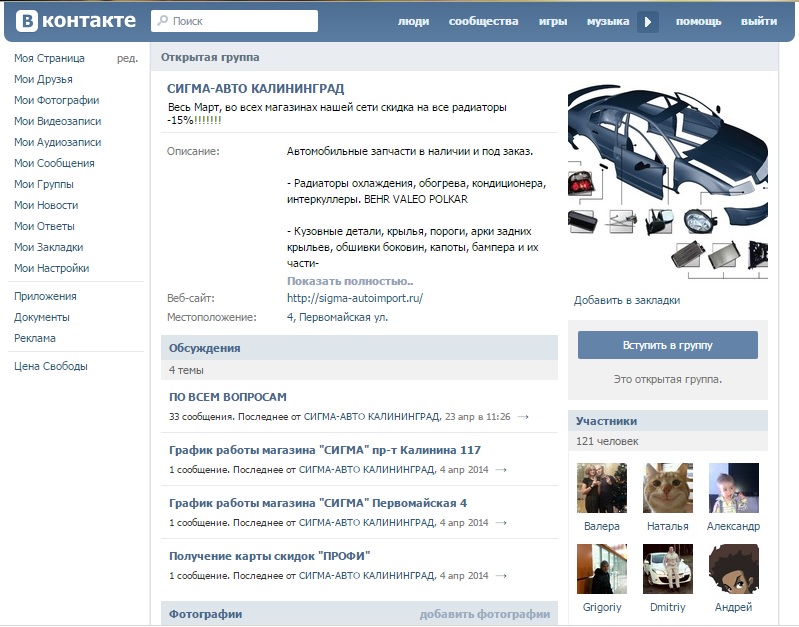Open Мои Друзья
This screenshot has width=799, height=627.
pyautogui.click(x=43, y=79)
